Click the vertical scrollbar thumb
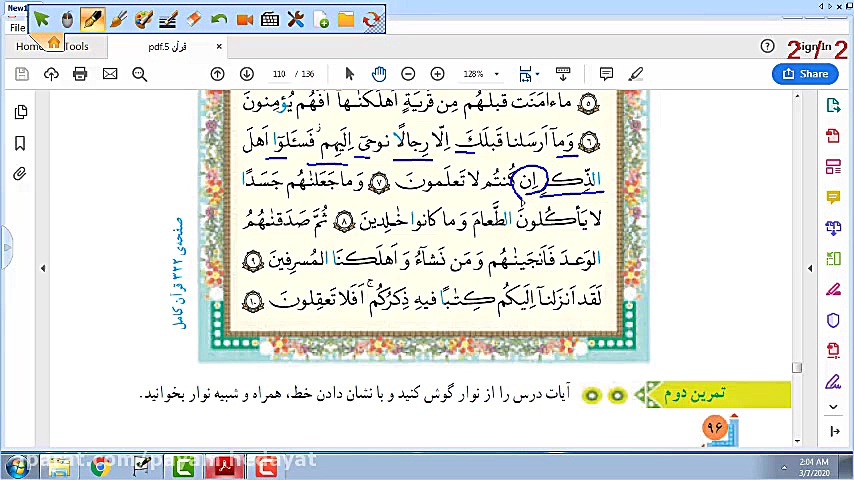The image size is (854, 480). 797,367
